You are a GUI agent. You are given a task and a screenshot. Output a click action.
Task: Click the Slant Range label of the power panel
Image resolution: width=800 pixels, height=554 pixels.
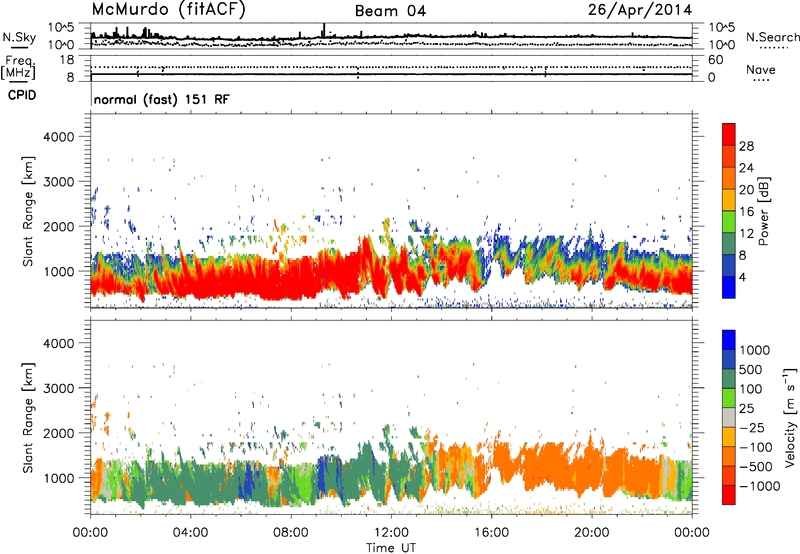pos(28,211)
